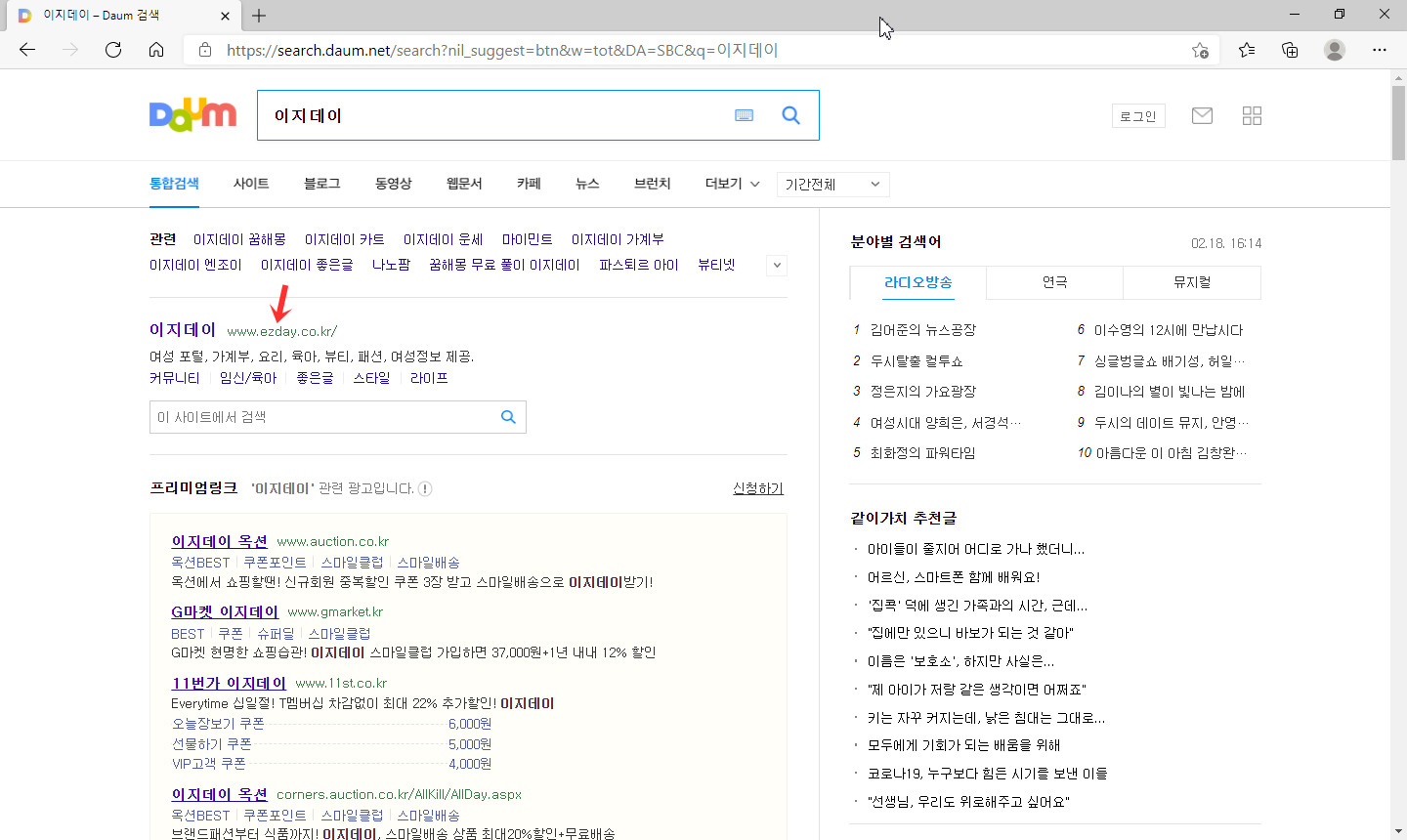
Task: Switch to the 동영상 tab
Action: click(393, 184)
